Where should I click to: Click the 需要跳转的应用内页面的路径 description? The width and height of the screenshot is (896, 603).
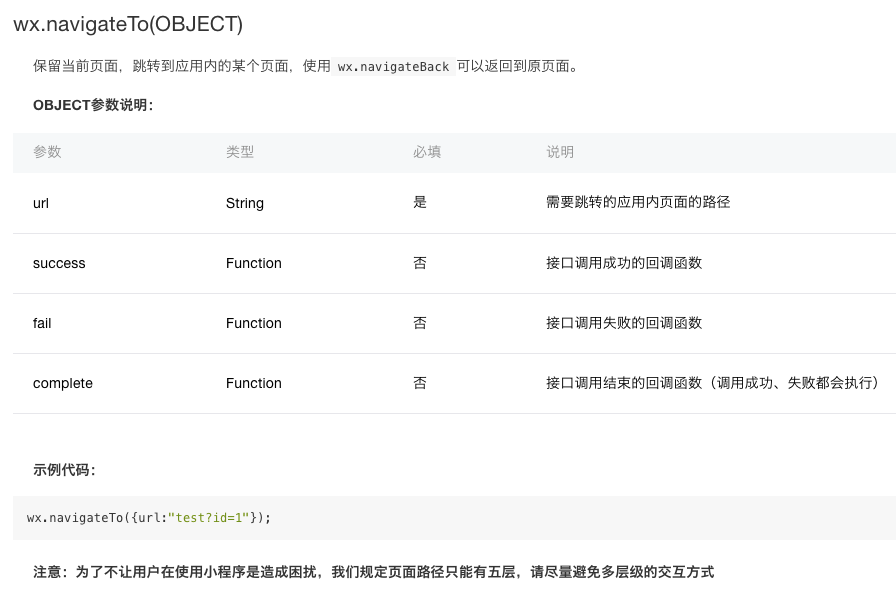[x=638, y=202]
